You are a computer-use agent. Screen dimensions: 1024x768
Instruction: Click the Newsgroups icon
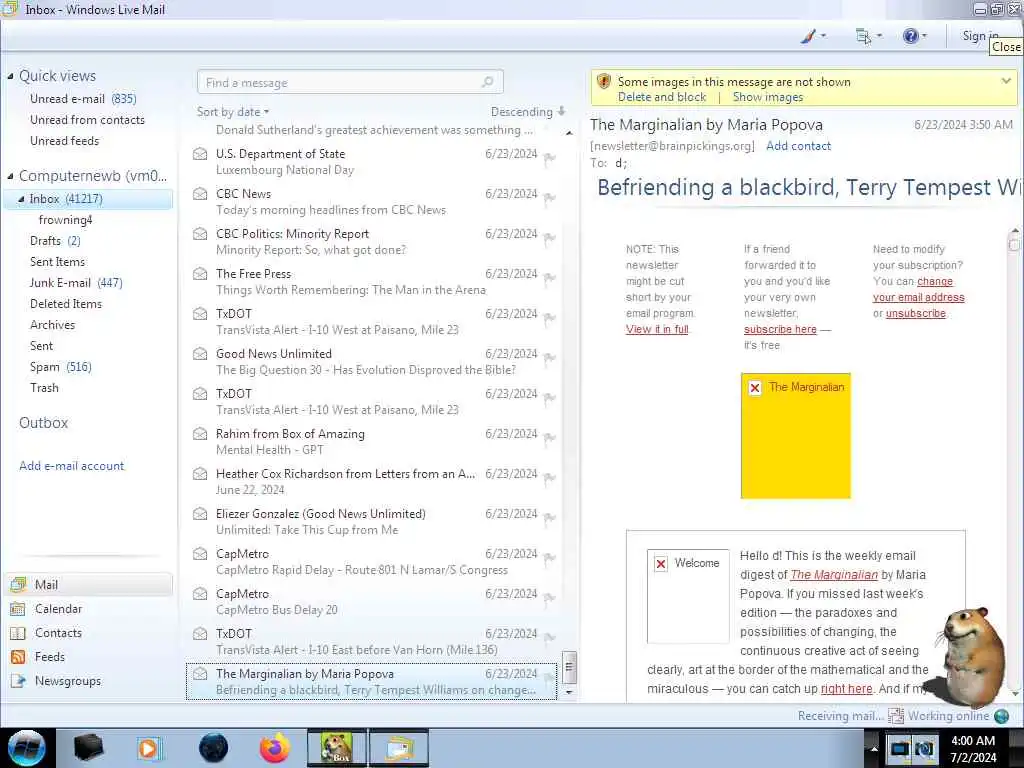pyautogui.click(x=18, y=681)
